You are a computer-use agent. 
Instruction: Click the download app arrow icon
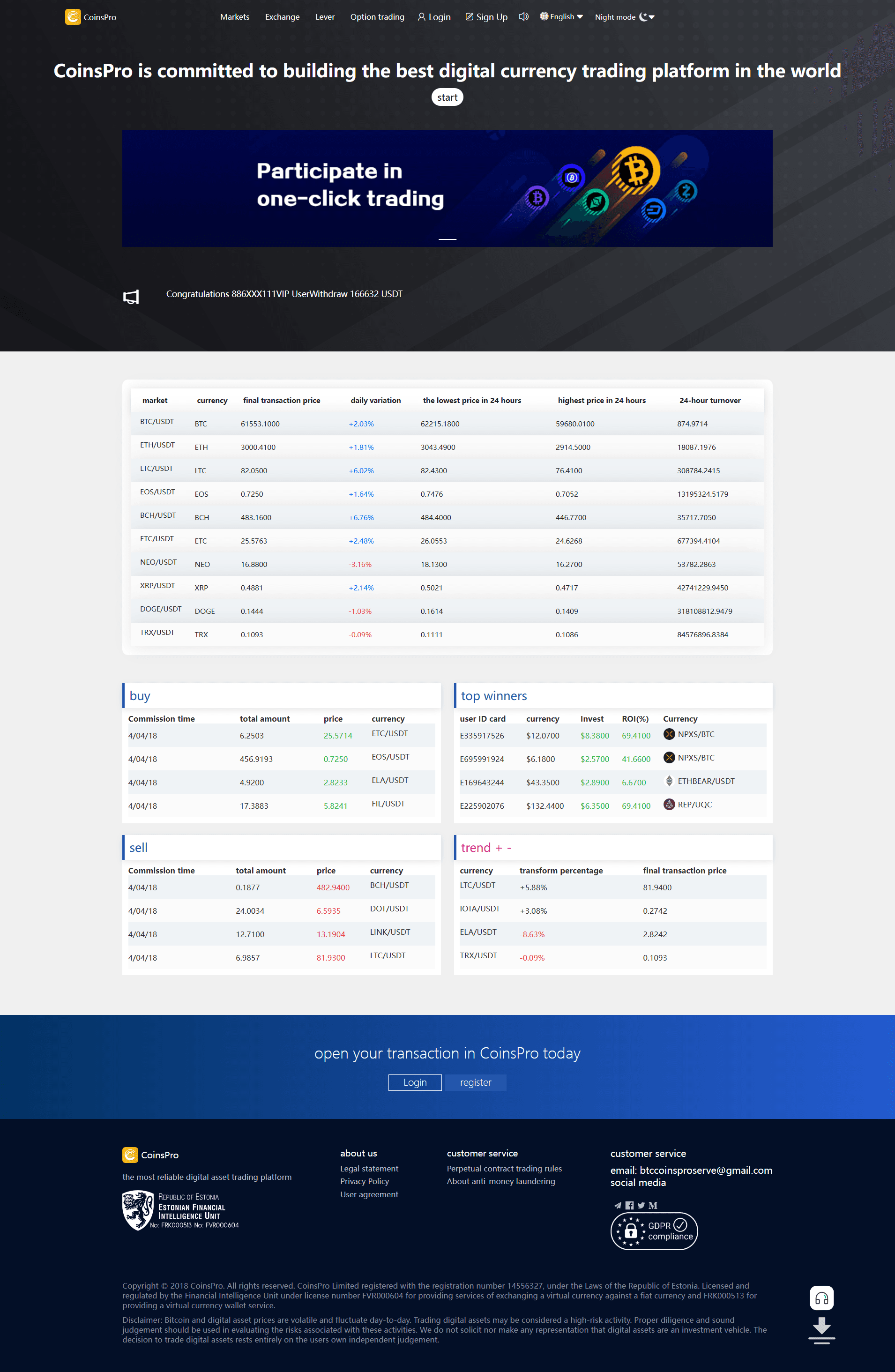tap(821, 1330)
